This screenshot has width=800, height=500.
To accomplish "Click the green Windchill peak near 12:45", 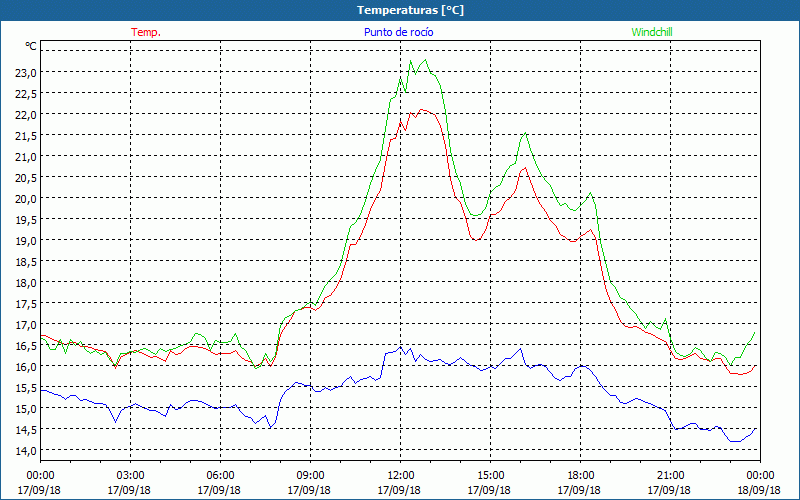I will click(426, 60).
